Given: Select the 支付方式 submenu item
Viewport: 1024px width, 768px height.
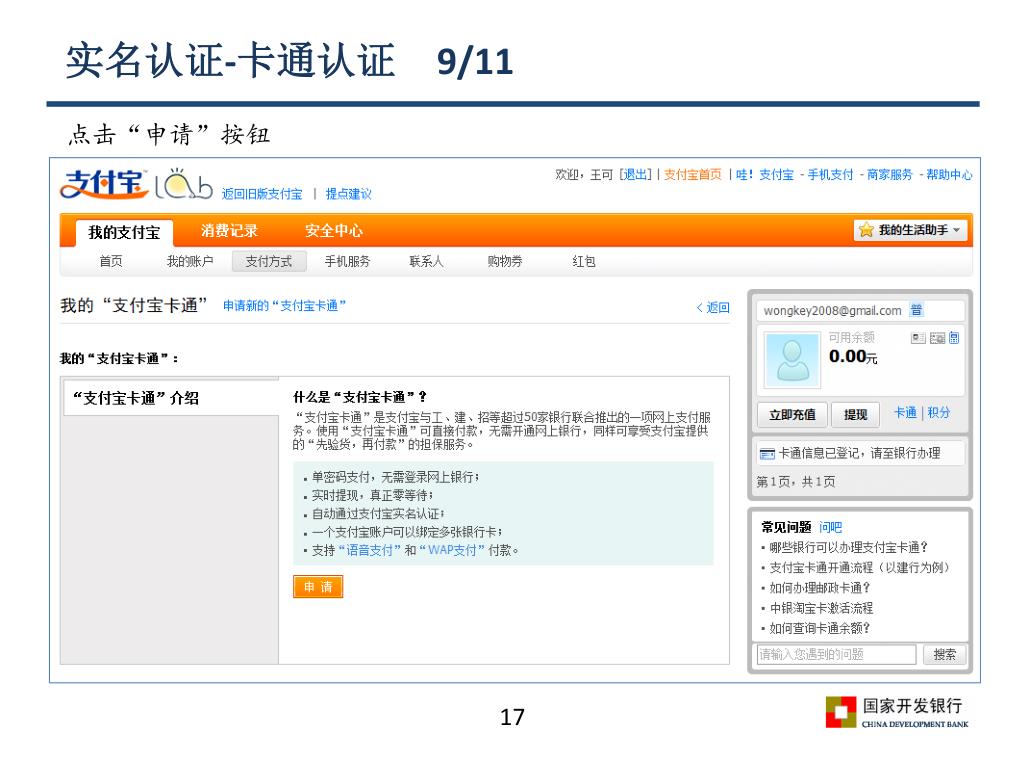Looking at the screenshot, I should [x=268, y=261].
